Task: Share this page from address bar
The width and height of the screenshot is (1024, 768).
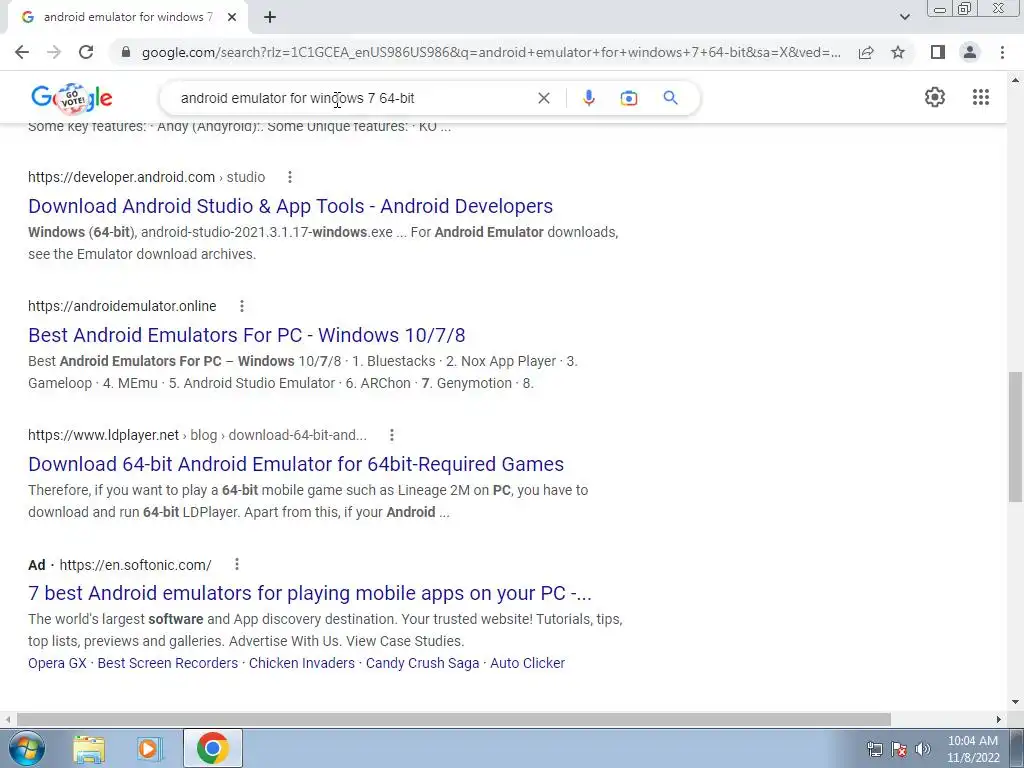Action: [x=866, y=52]
